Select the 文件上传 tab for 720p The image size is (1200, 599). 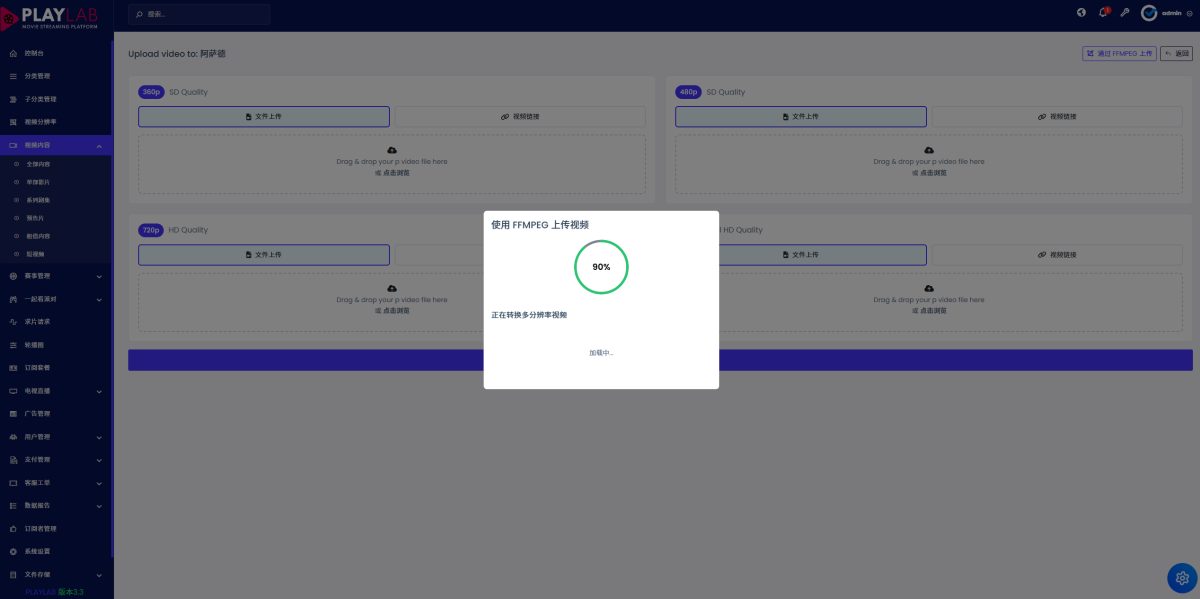click(x=264, y=255)
